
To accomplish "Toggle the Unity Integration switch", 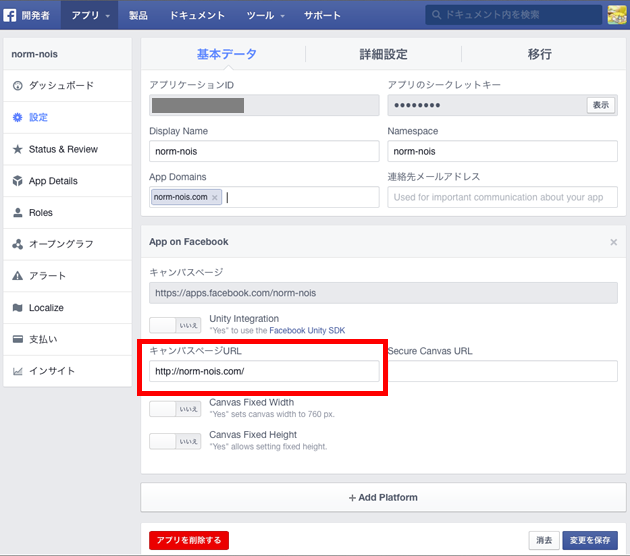I will click(175, 325).
